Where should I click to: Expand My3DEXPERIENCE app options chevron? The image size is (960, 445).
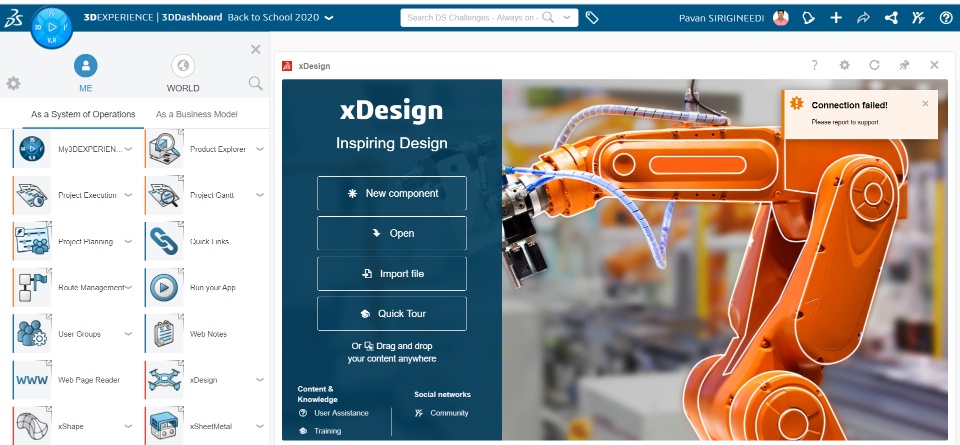coord(128,149)
